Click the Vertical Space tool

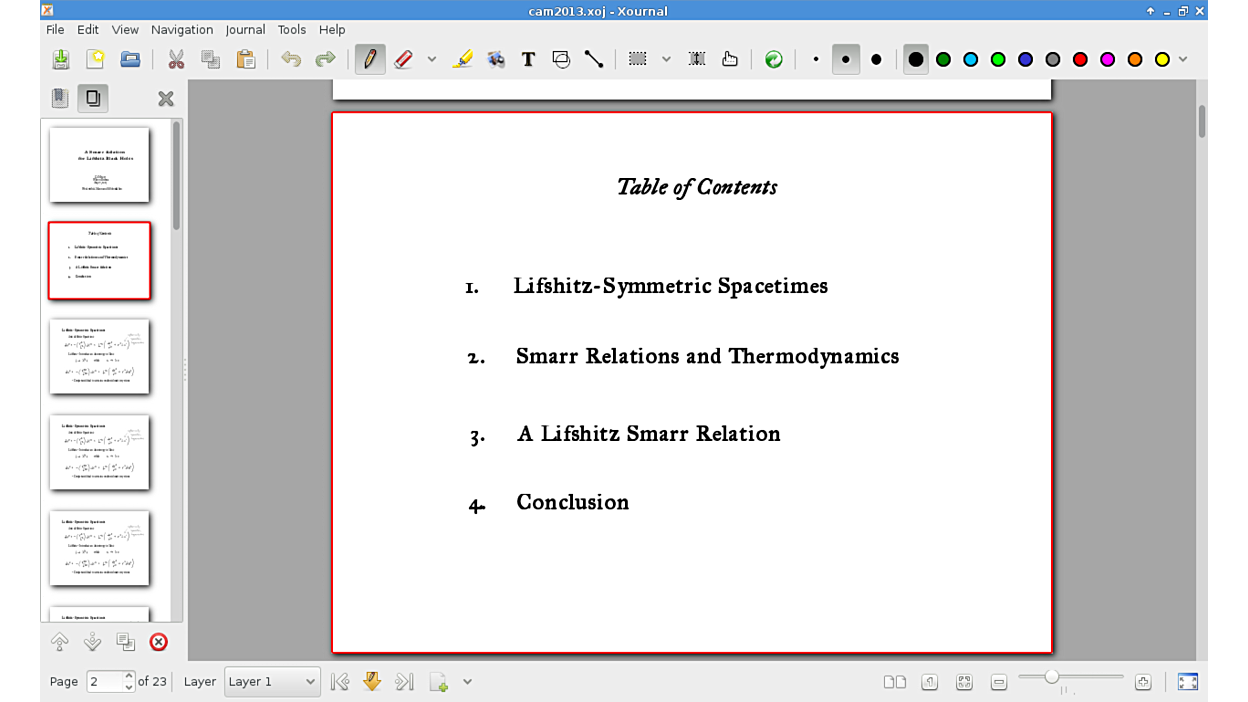coord(697,60)
